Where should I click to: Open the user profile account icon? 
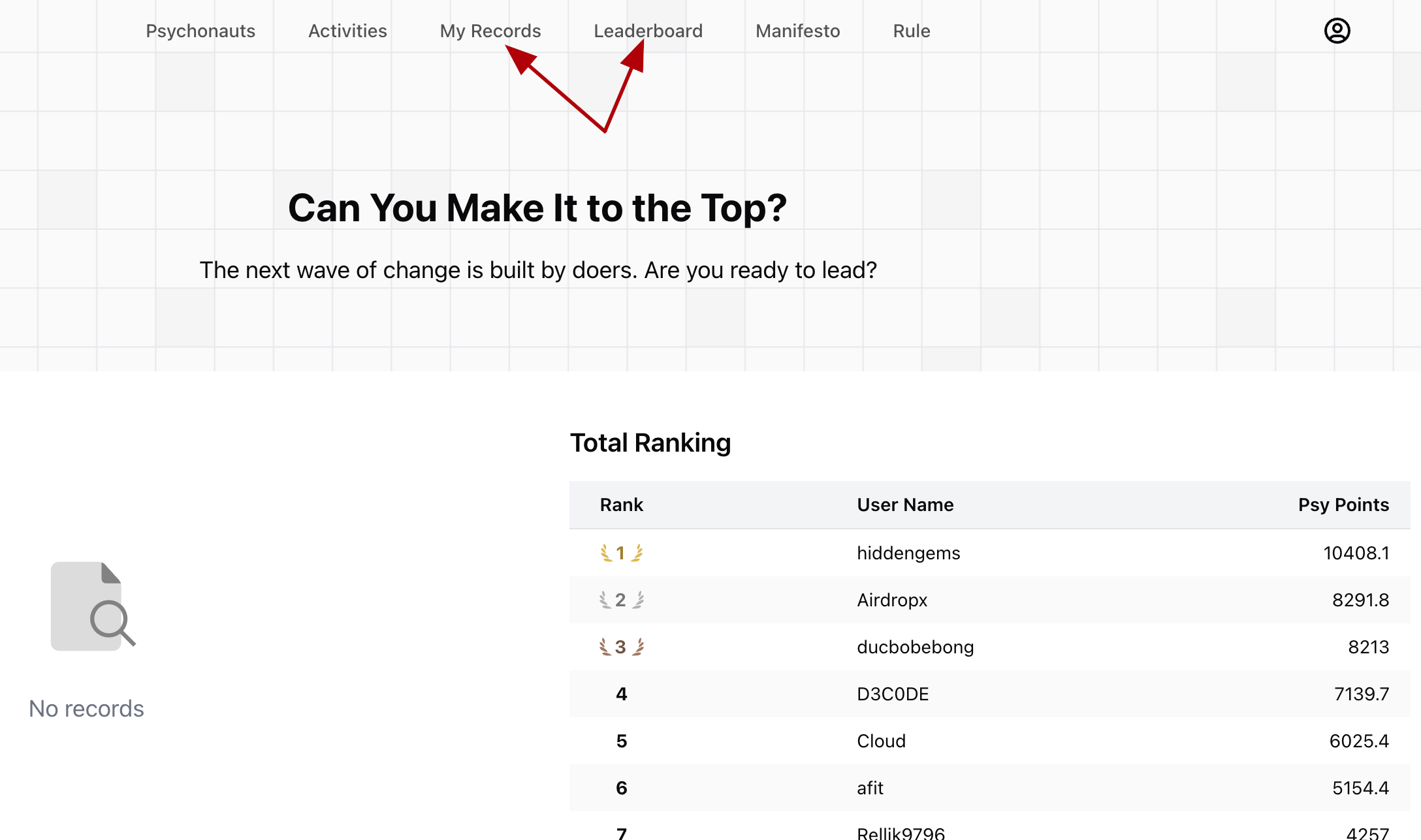1337,31
